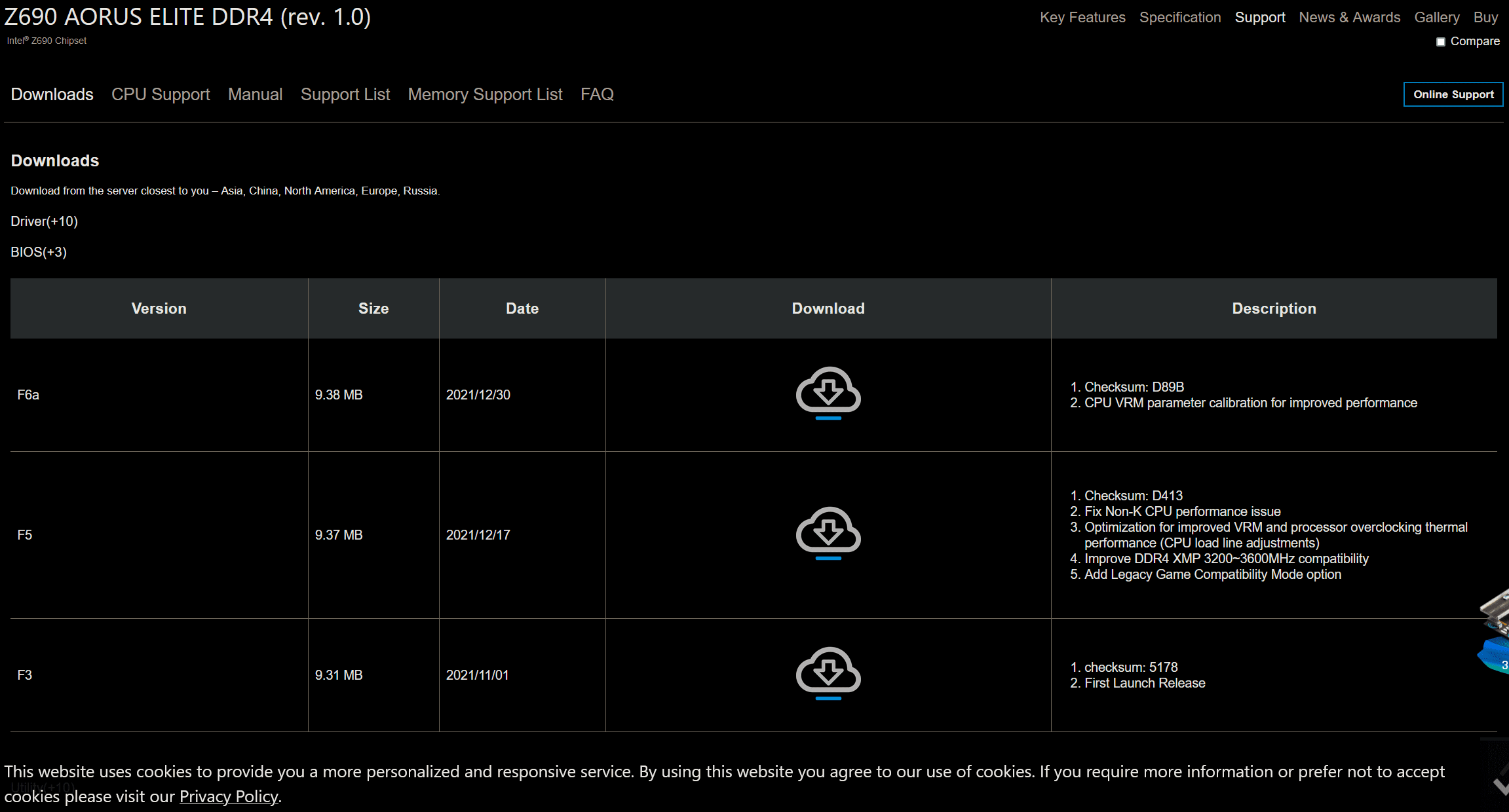The height and width of the screenshot is (812, 1509).
Task: Navigate to Key Features
Action: (1082, 18)
